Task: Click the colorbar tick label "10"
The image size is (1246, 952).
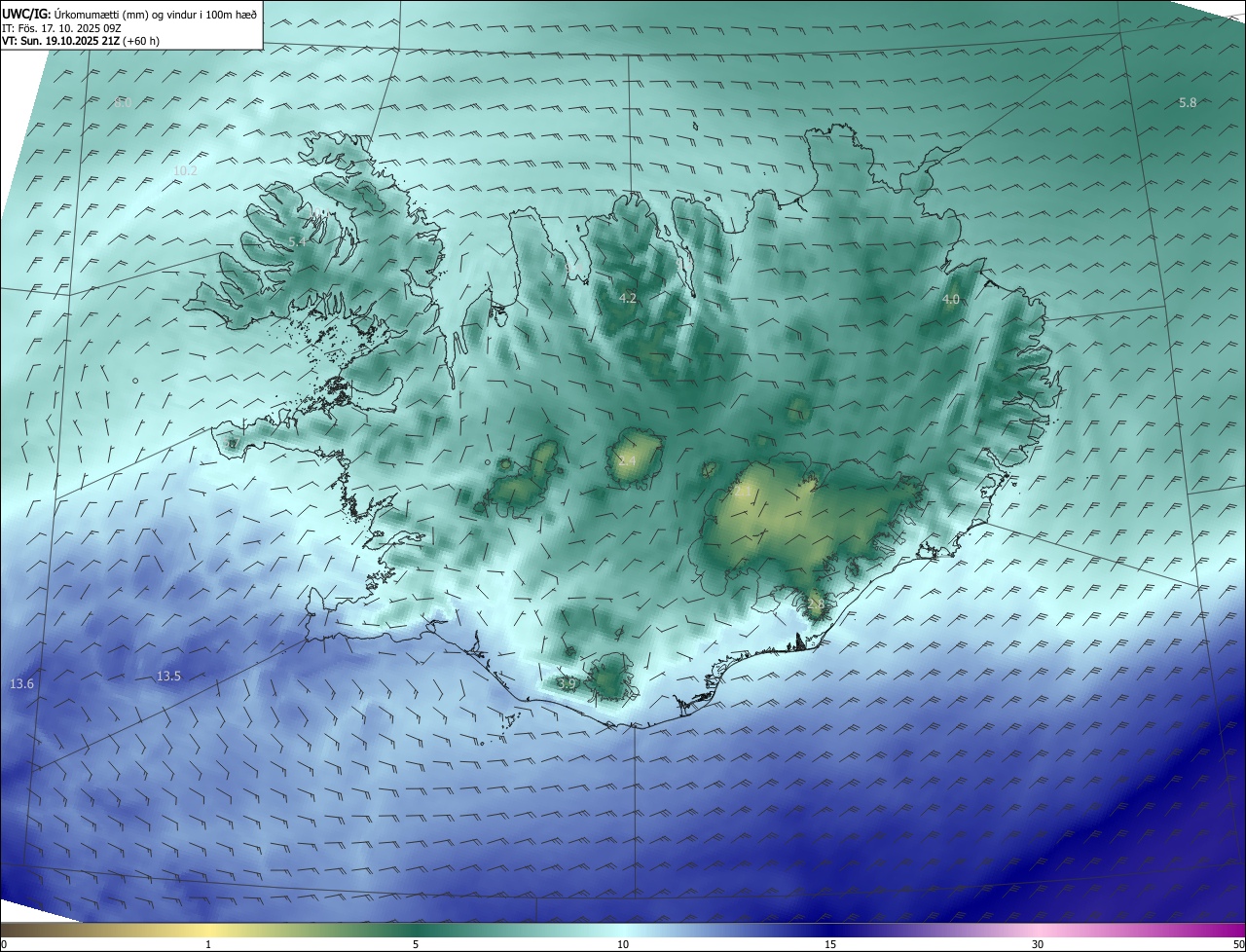Action: [623, 944]
